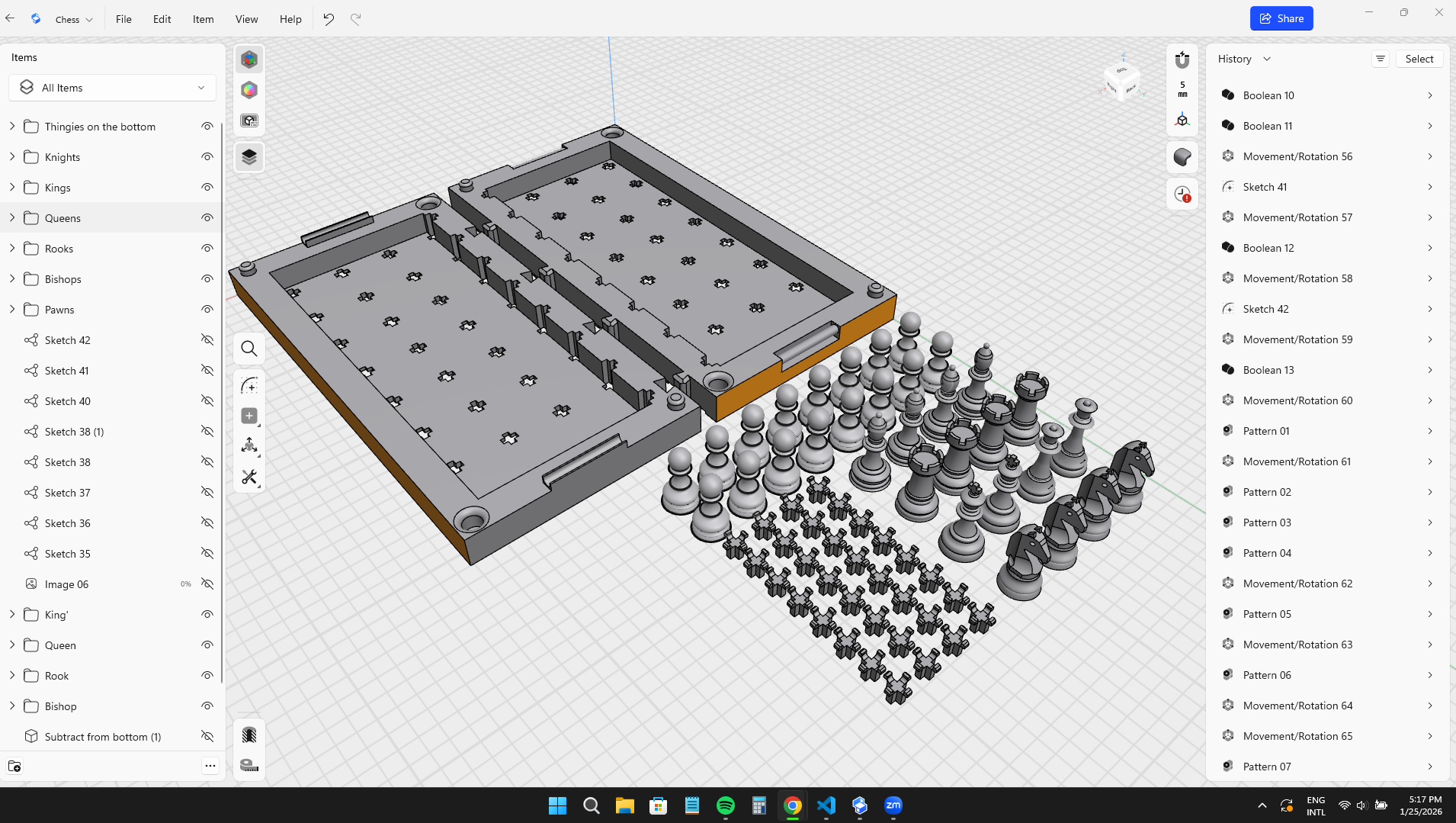1456x823 pixels.
Task: Open the Add shape tool
Action: pos(249,416)
